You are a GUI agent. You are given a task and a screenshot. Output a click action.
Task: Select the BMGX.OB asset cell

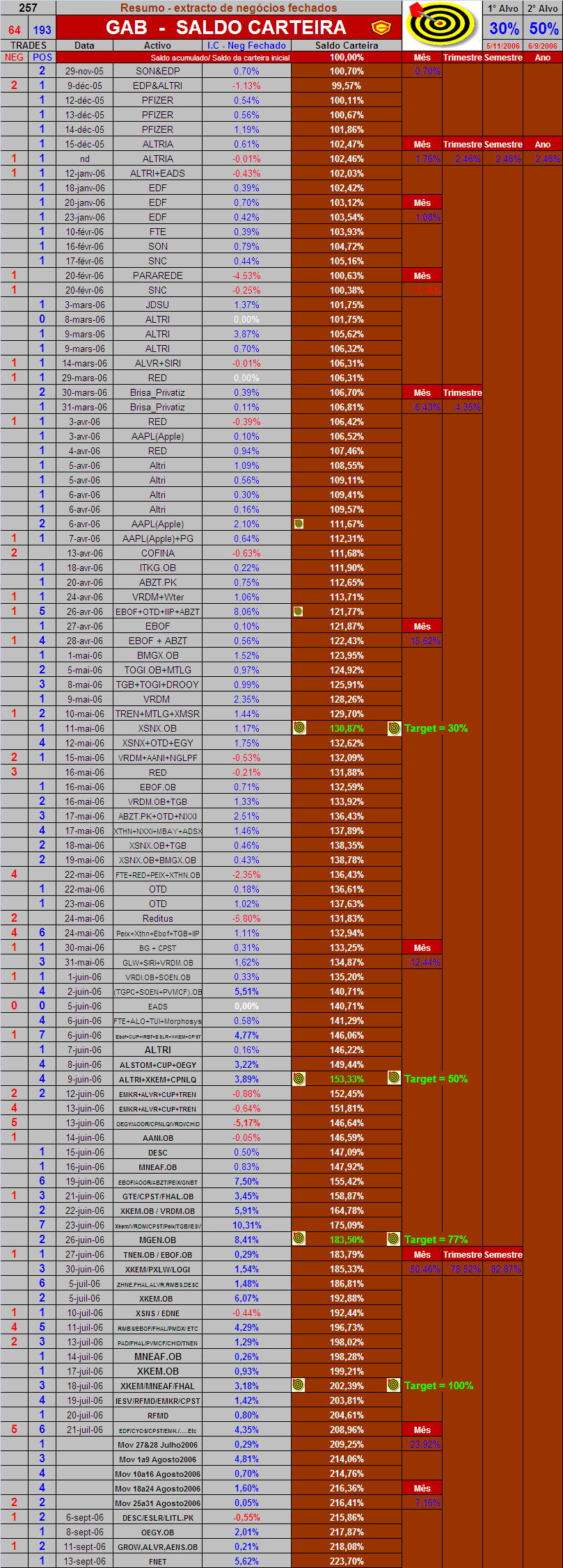pos(157,655)
